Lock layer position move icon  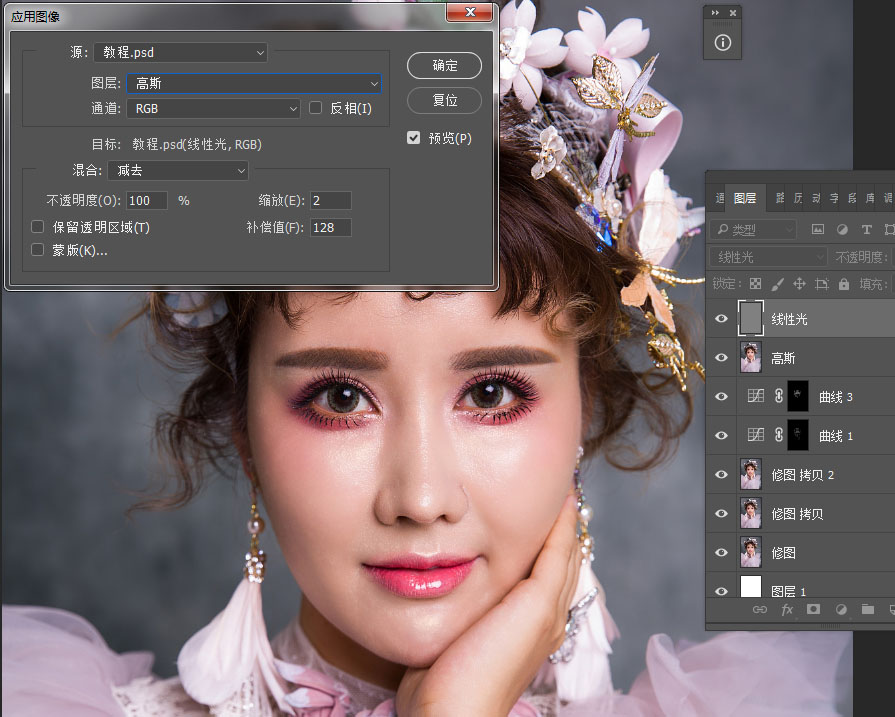[800, 284]
